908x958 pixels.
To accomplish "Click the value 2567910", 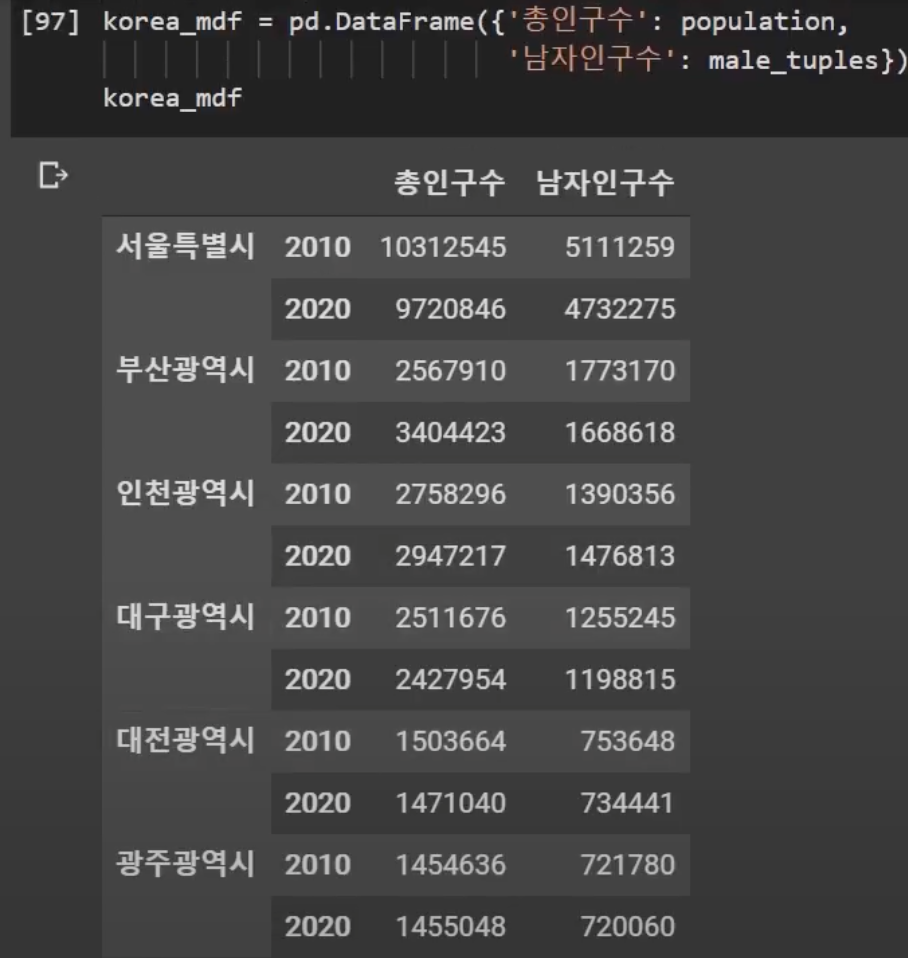I will click(x=450, y=371).
